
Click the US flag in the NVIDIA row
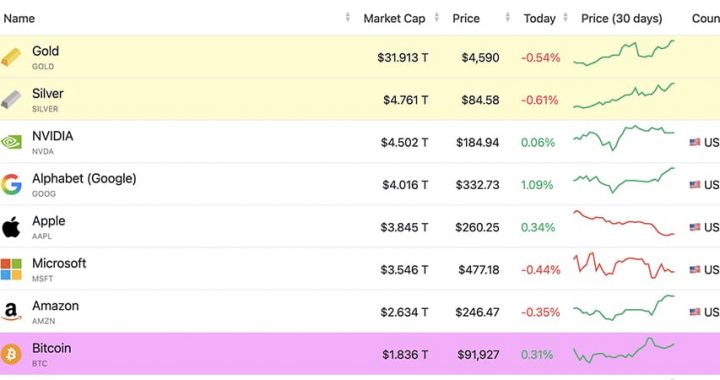point(695,142)
